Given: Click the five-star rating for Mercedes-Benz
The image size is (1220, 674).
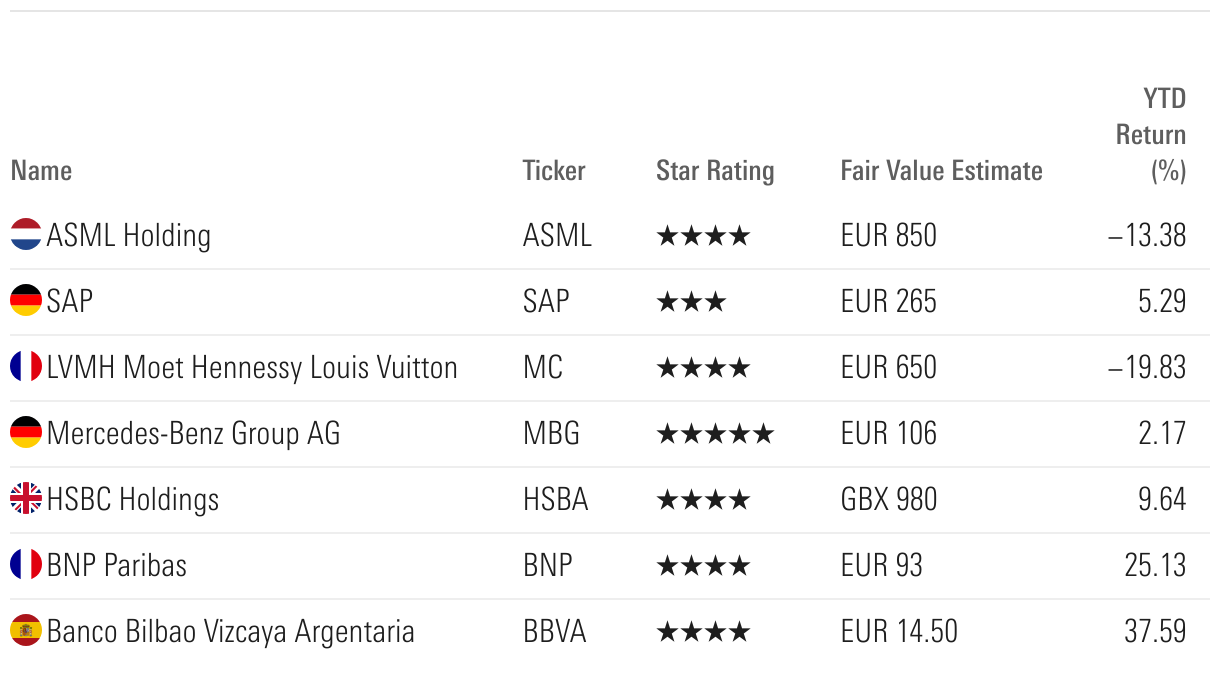Looking at the screenshot, I should 714,434.
